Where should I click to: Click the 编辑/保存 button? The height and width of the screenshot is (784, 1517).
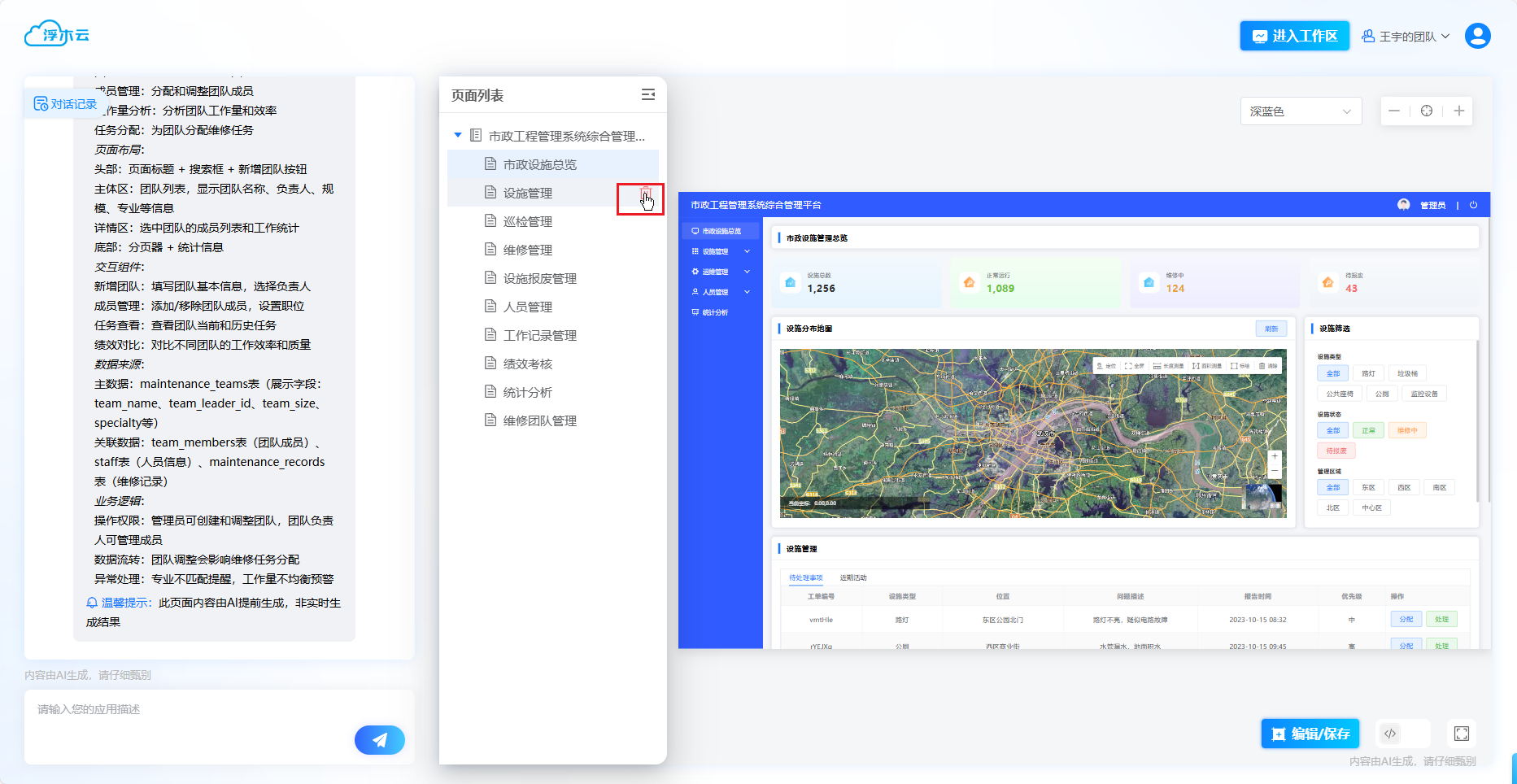[x=1310, y=734]
